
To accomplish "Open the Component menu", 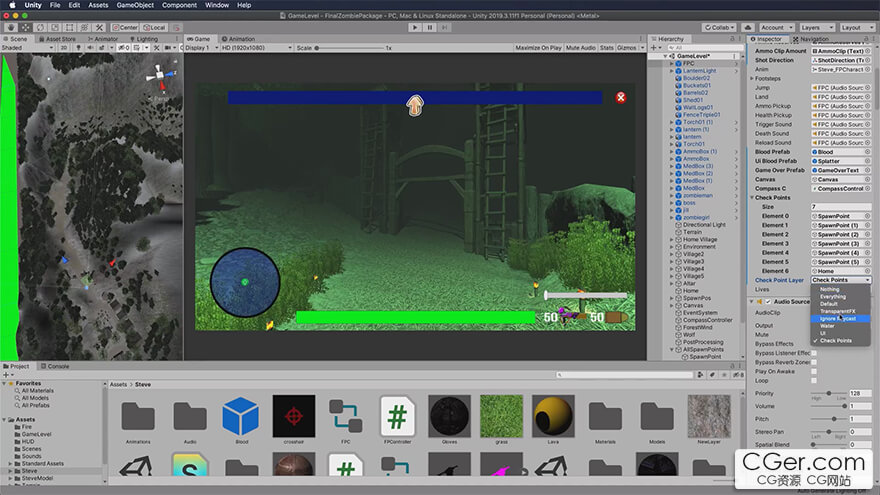I will coord(179,5).
